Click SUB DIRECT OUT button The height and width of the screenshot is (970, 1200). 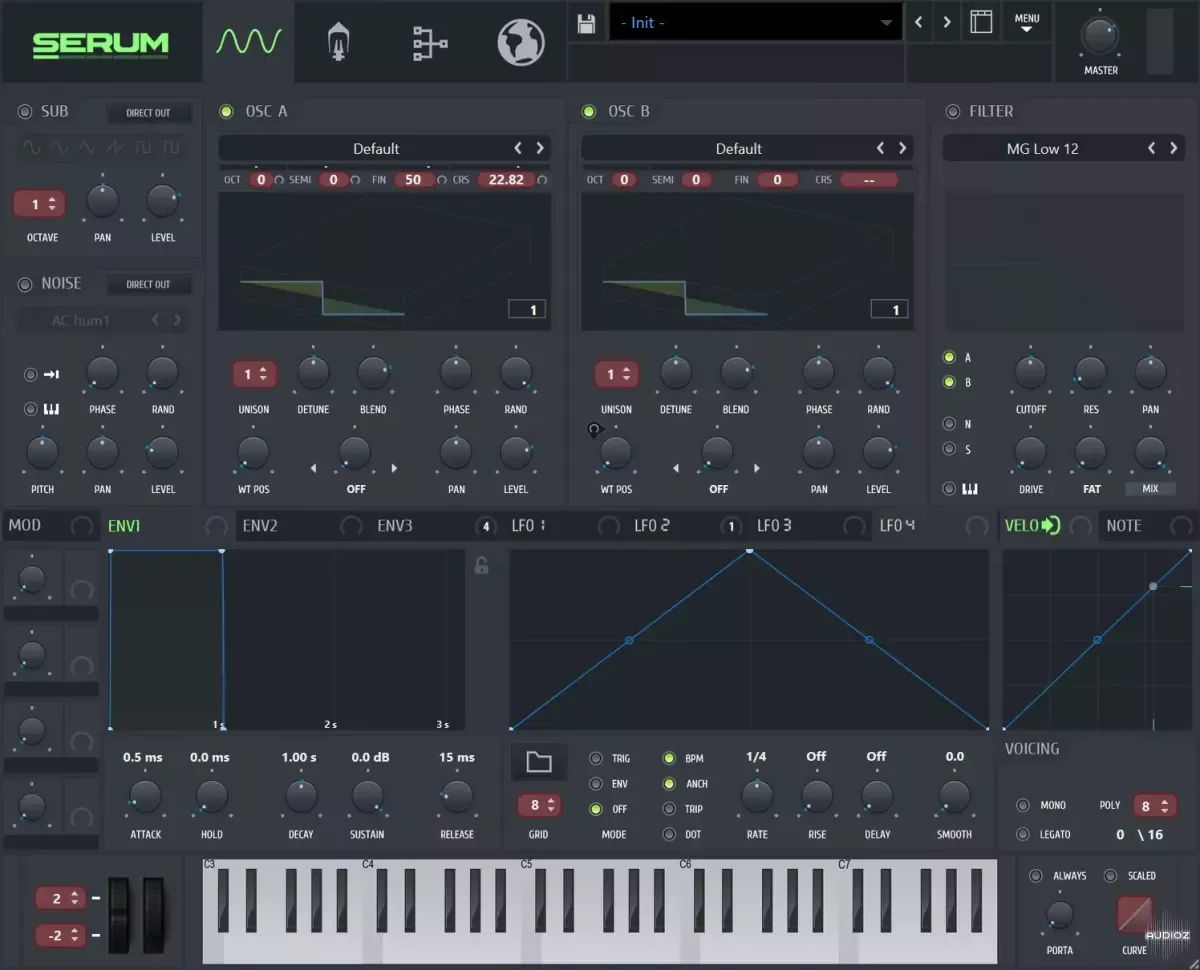[148, 113]
